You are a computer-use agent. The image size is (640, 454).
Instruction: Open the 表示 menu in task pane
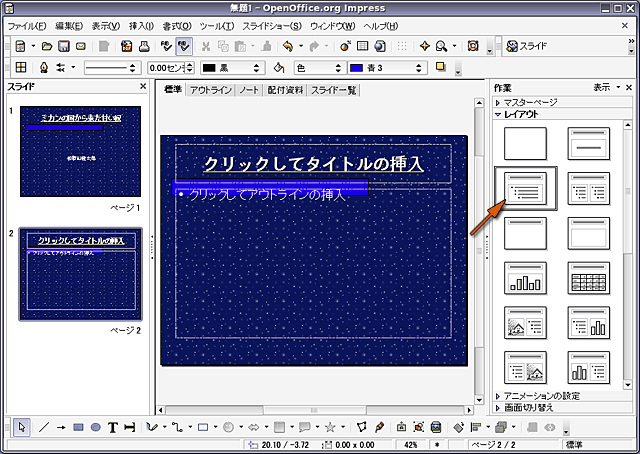click(x=604, y=87)
